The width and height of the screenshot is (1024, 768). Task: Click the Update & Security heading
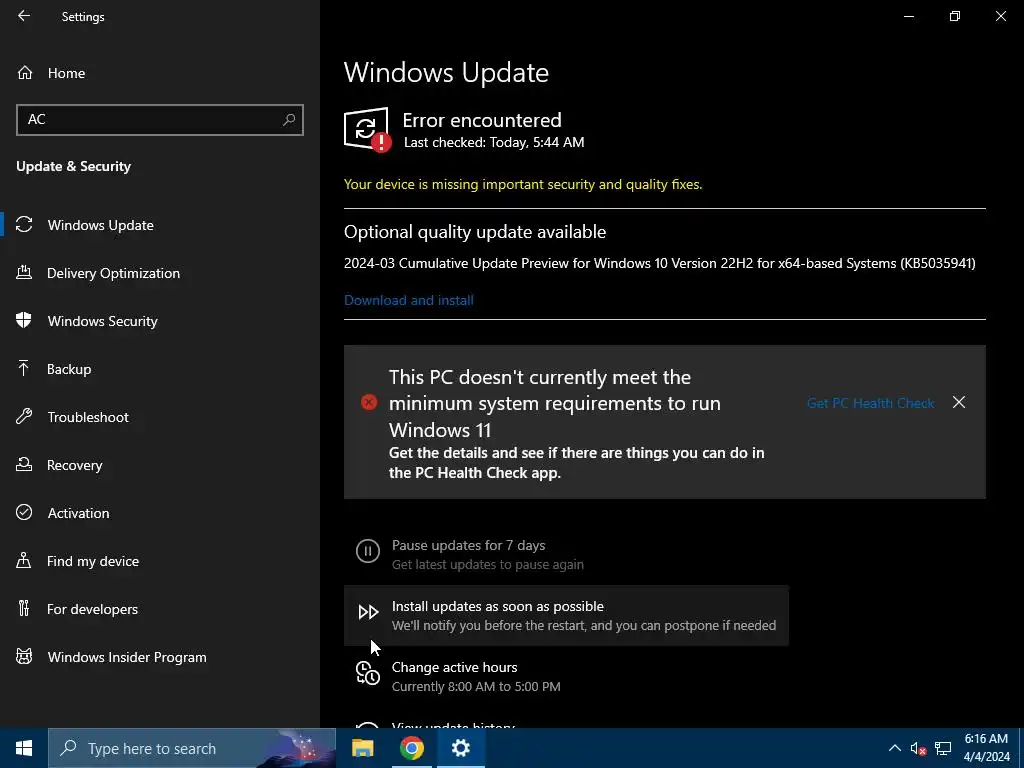coord(74,167)
